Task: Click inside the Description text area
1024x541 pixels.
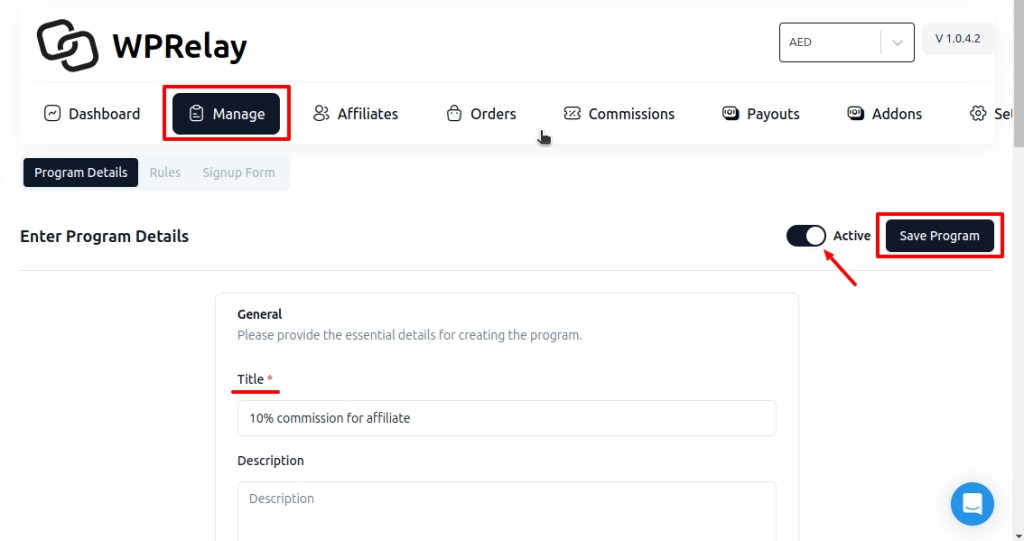Action: 506,510
